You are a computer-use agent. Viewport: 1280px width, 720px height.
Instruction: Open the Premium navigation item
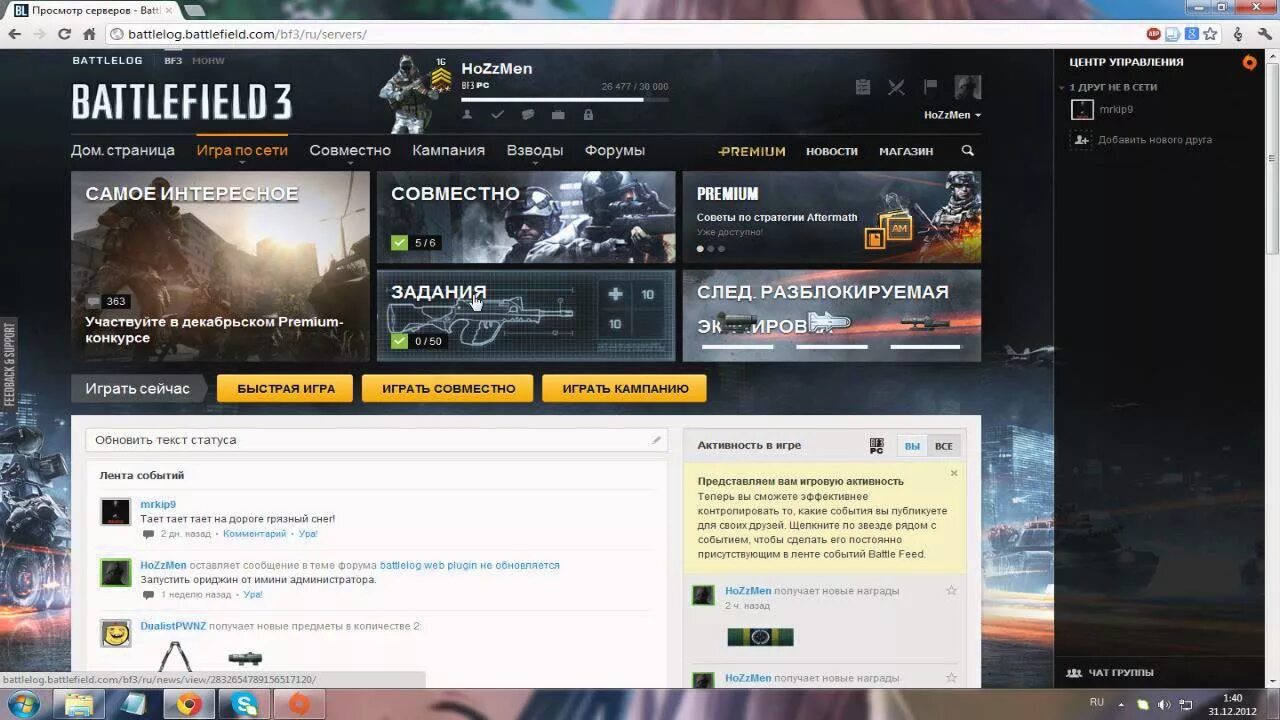point(752,151)
